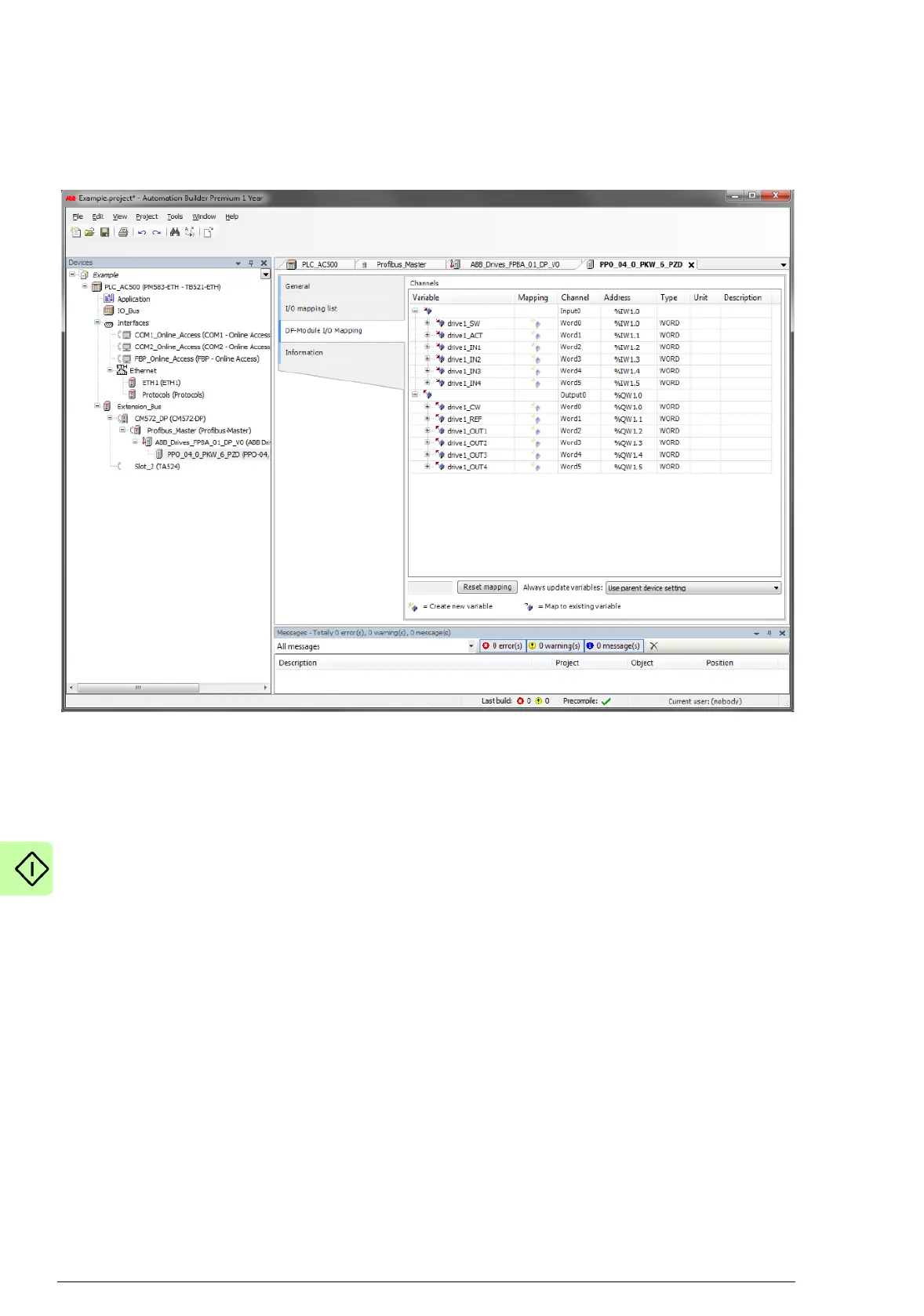The image size is (924, 1316).
Task: Click the page icon at the toolbar's right end
Action: (x=208, y=232)
